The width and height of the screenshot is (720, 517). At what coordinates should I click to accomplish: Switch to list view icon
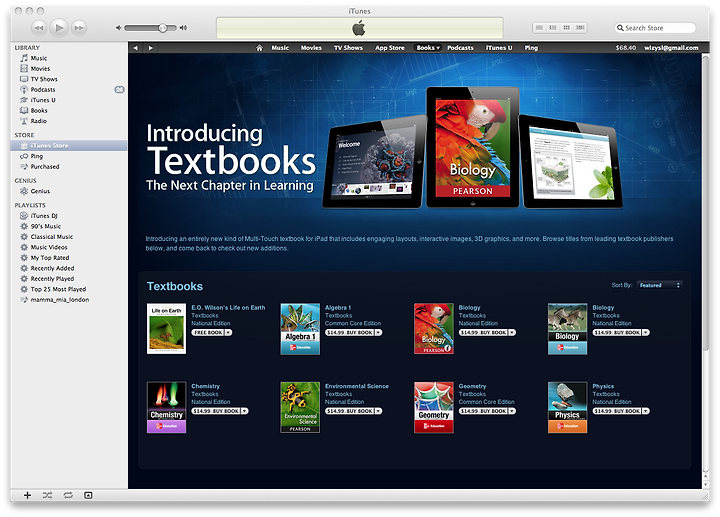(x=540, y=28)
